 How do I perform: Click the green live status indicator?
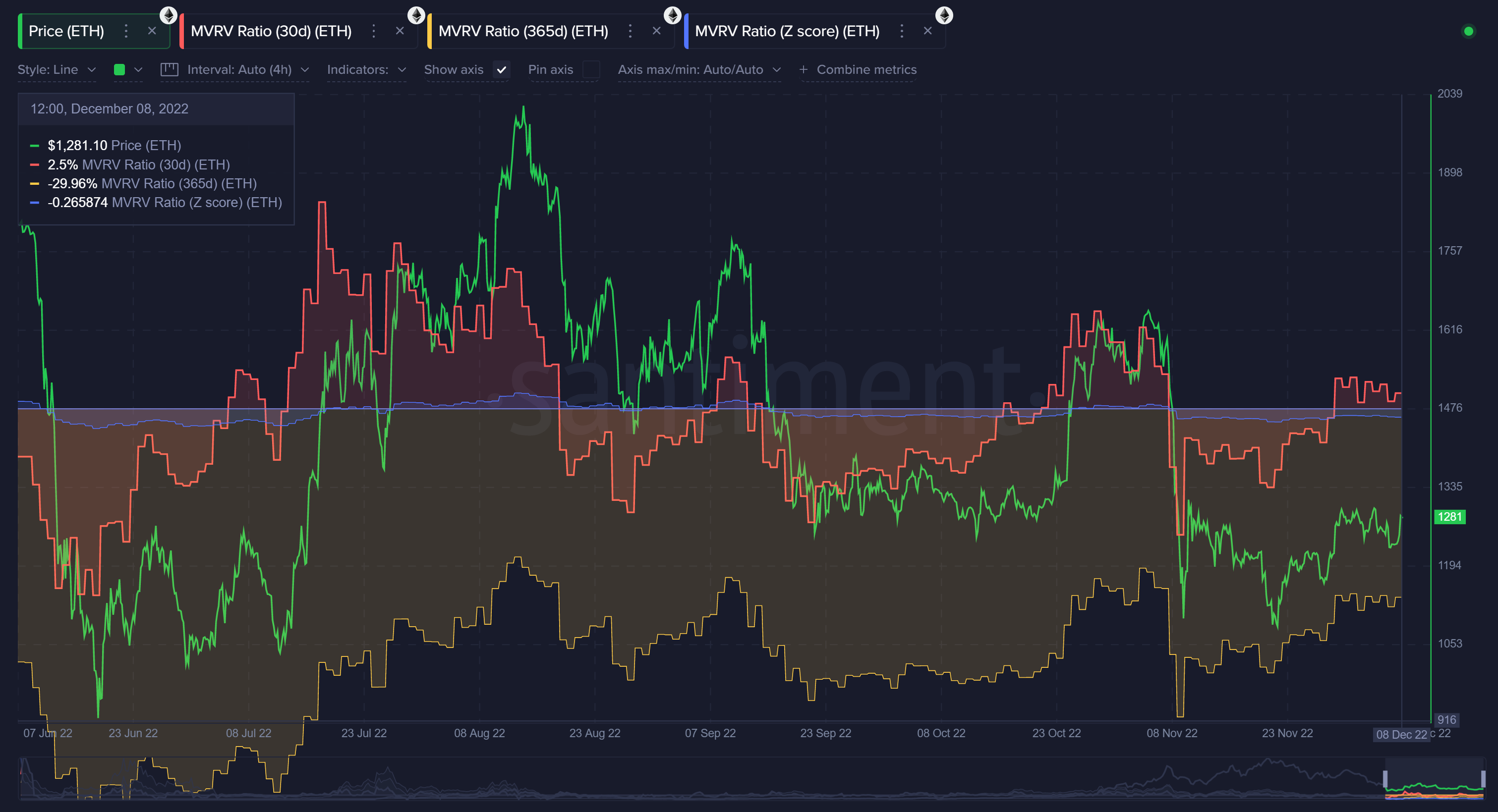(x=1468, y=31)
